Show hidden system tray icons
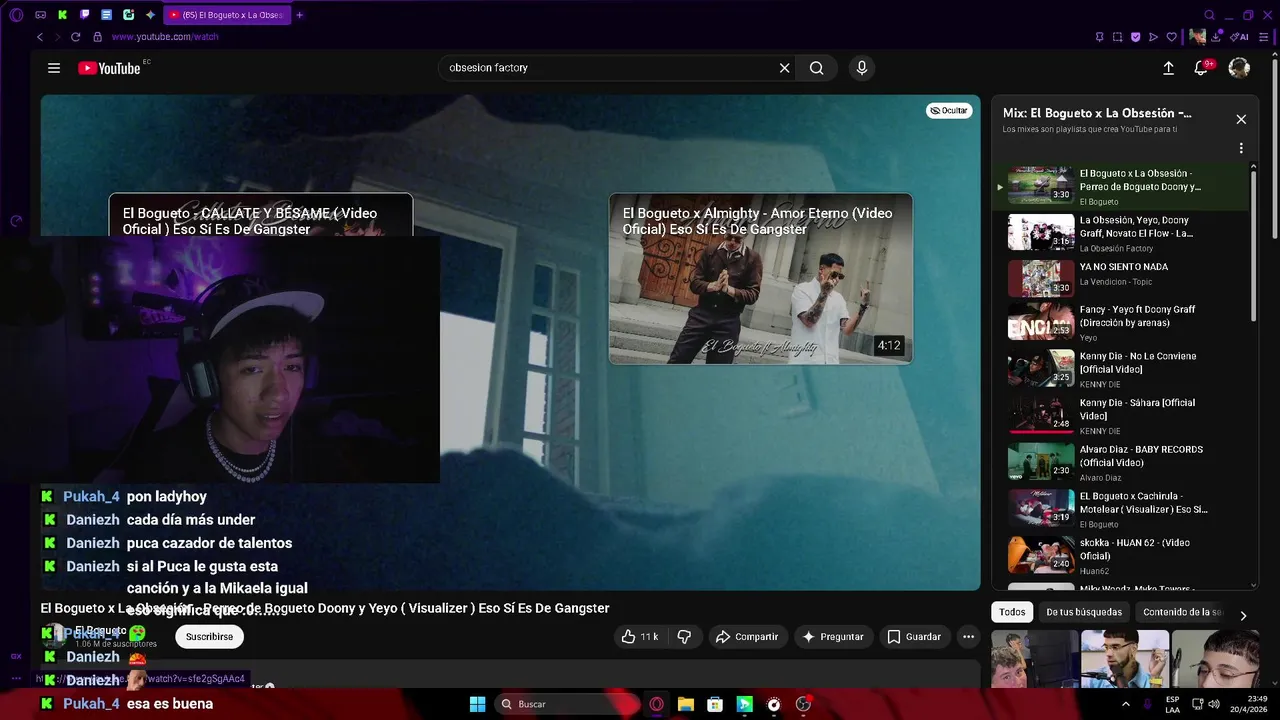The width and height of the screenshot is (1280, 720). tap(1126, 704)
